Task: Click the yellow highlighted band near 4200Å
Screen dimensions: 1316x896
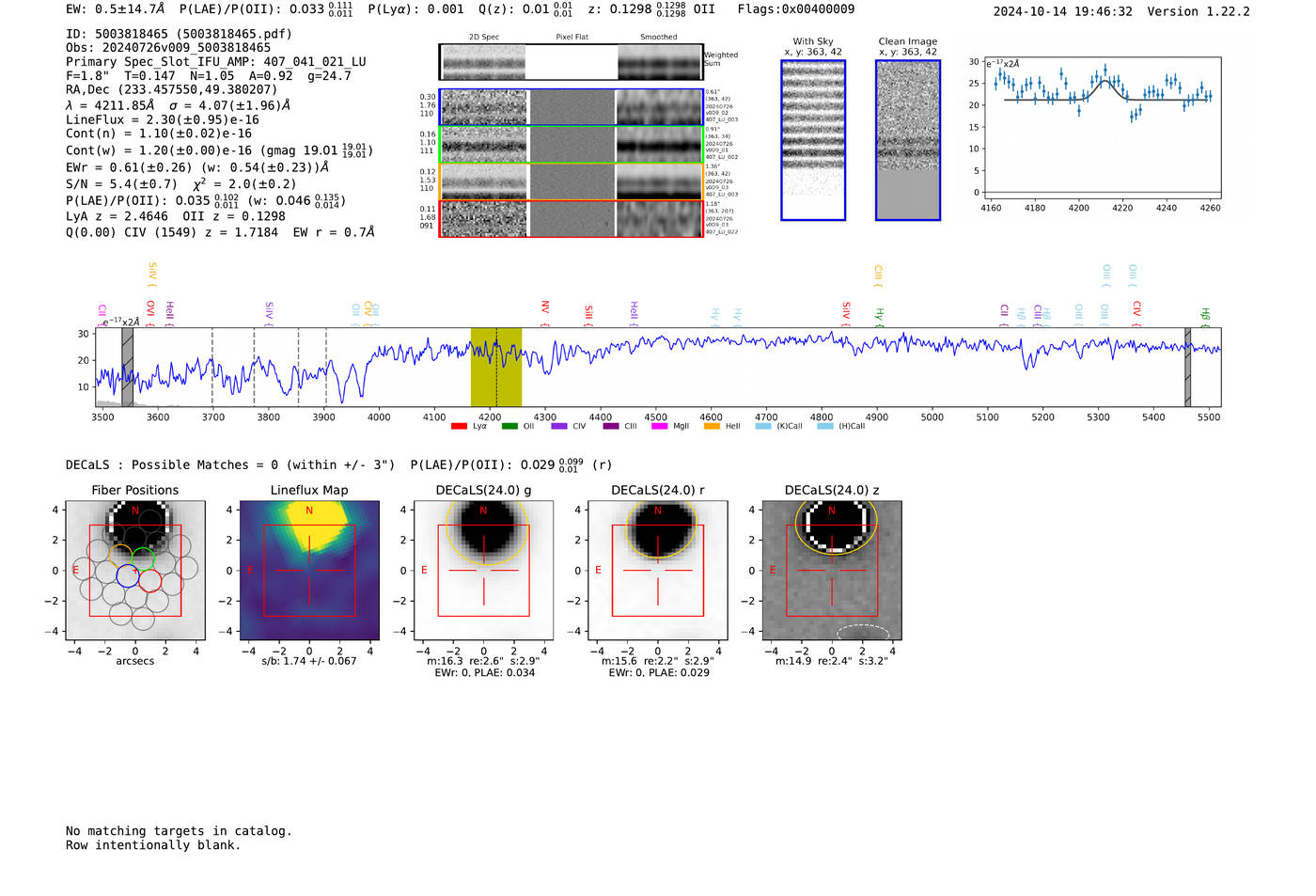Action: [496, 367]
